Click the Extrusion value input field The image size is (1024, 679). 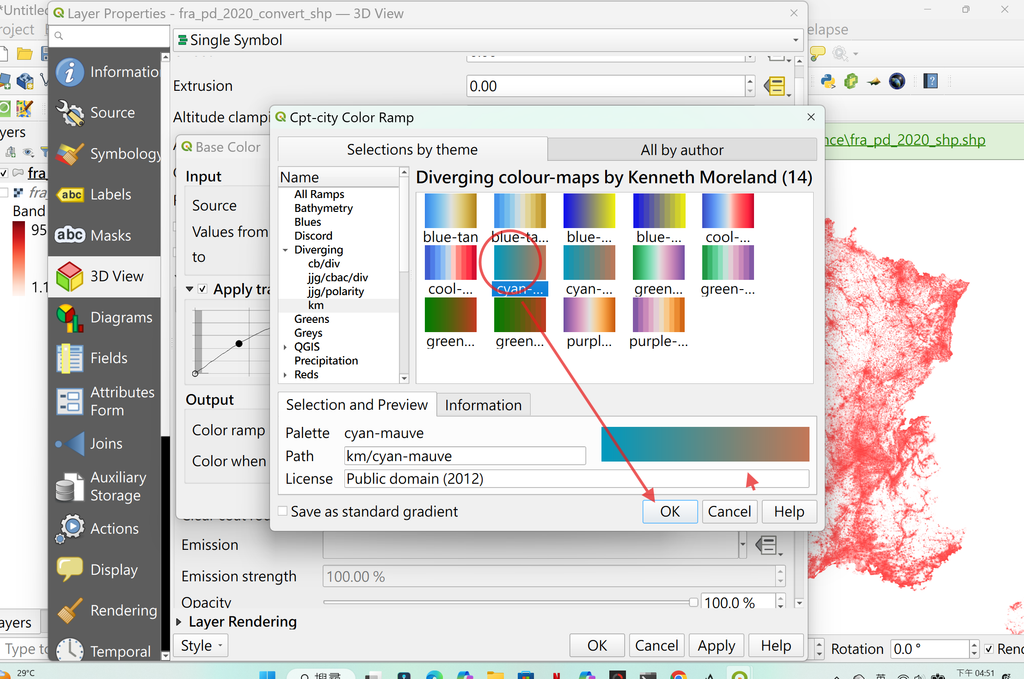[605, 86]
